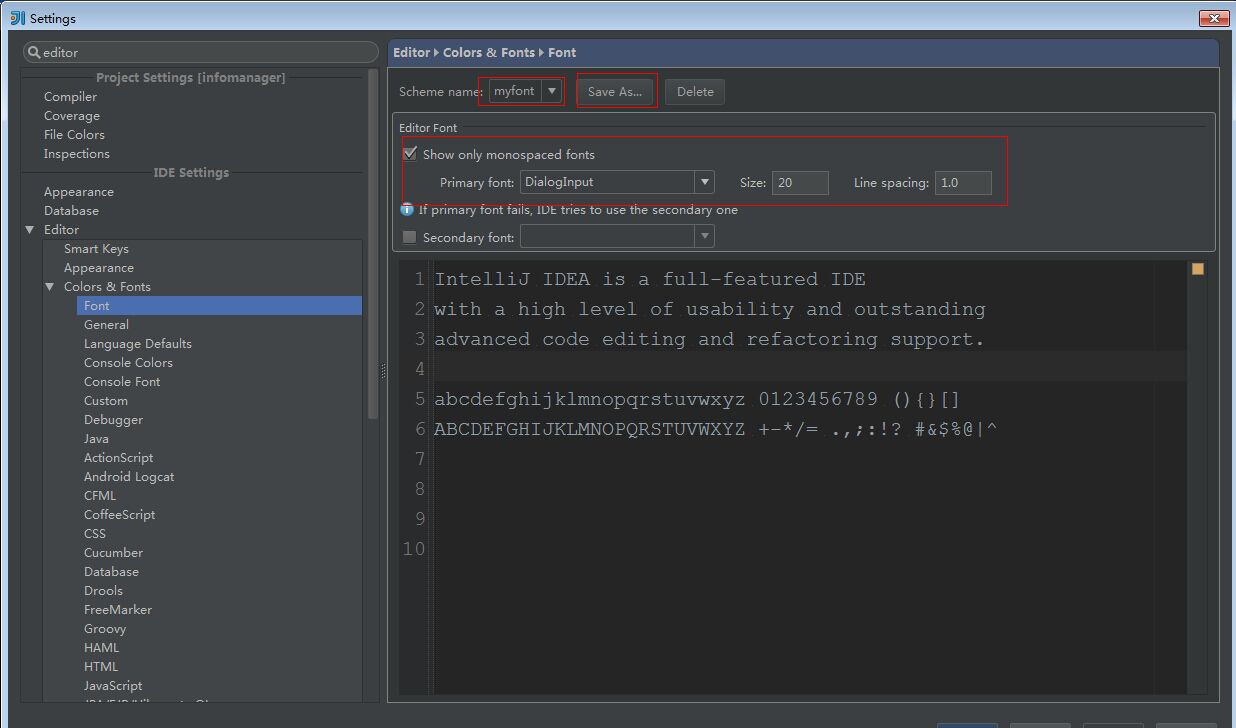Focus the settings search field

tap(201, 52)
